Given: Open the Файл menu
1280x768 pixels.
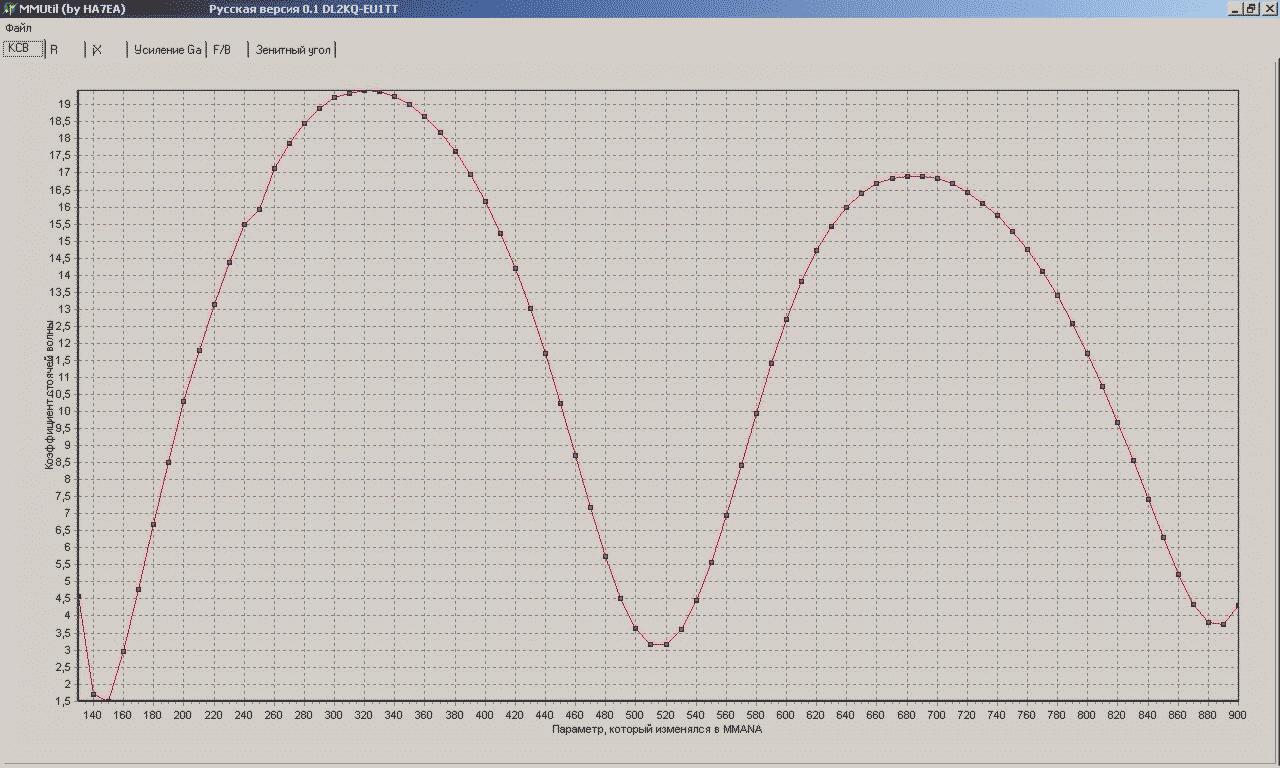Looking at the screenshot, I should (x=18, y=28).
